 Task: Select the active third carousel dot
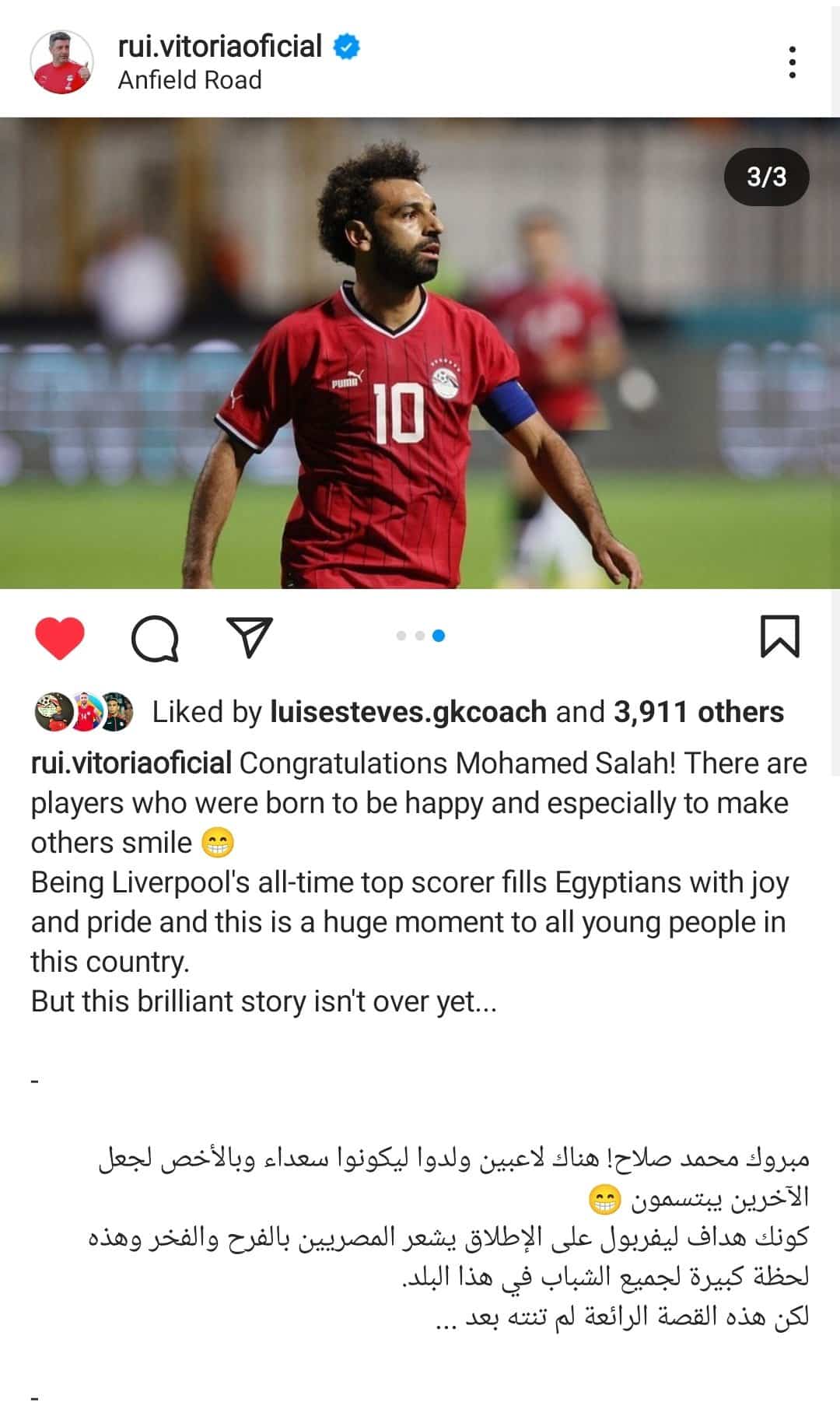[x=439, y=636]
